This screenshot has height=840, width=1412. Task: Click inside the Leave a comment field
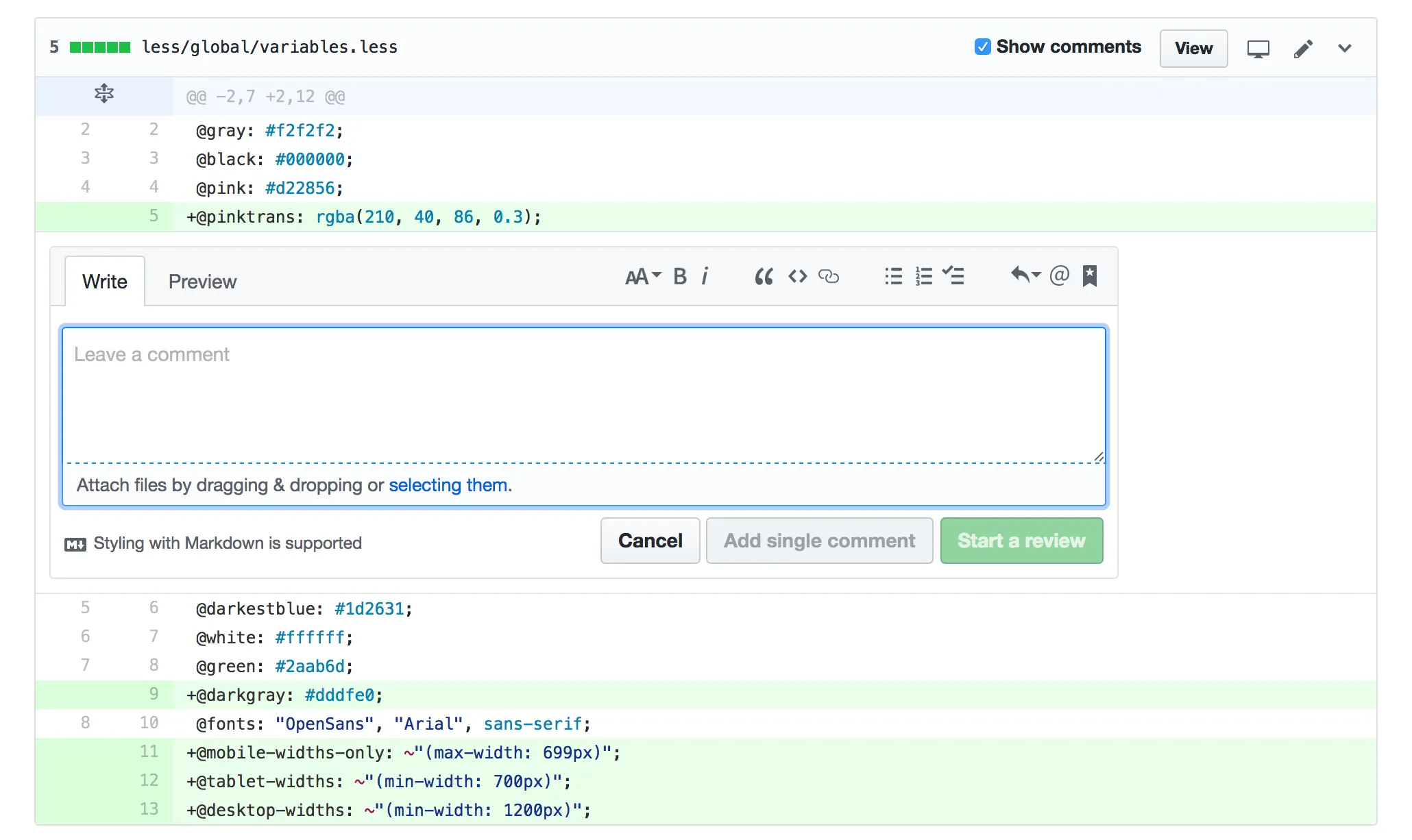coord(583,395)
